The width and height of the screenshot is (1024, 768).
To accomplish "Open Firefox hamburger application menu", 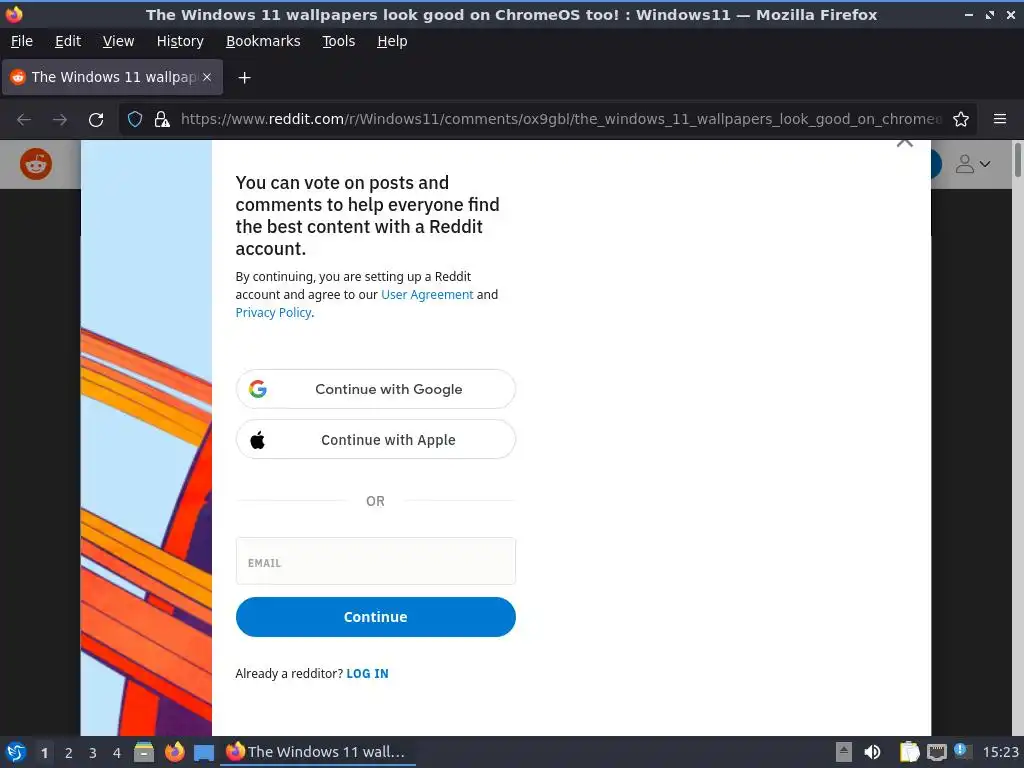I will (1000, 119).
